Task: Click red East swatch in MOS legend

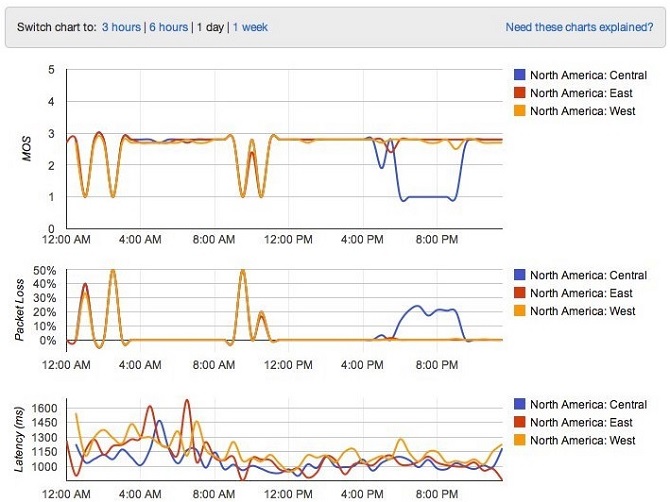Action: tap(520, 93)
